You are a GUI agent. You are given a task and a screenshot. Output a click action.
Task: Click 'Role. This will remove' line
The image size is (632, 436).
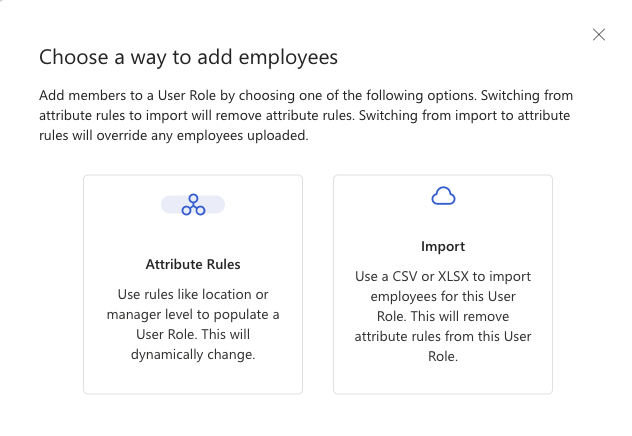tap(443, 316)
